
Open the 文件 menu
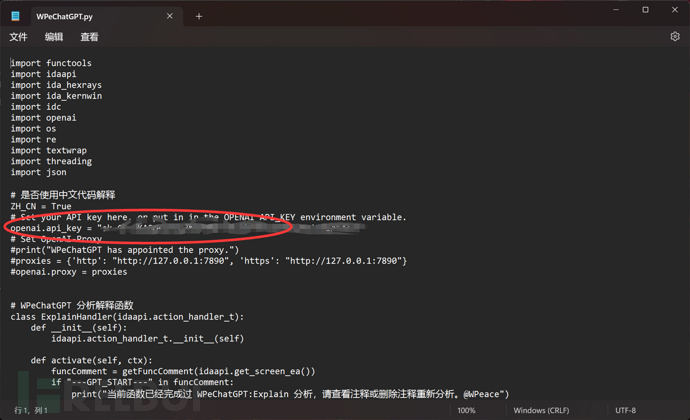[18, 37]
